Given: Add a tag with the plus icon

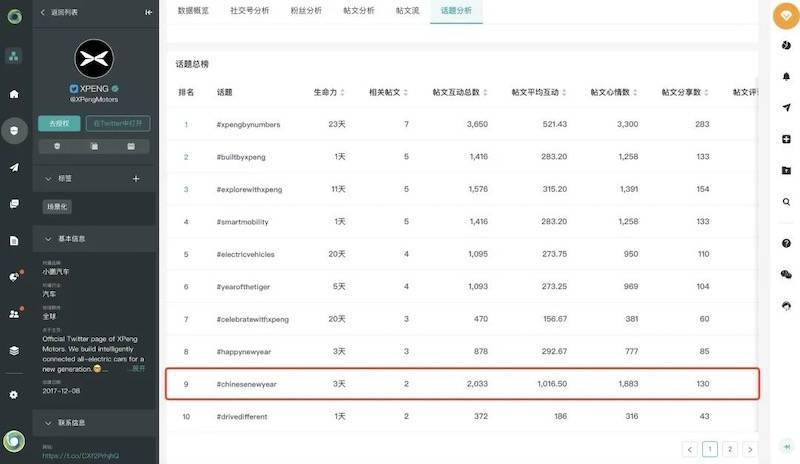Looking at the screenshot, I should [136, 179].
